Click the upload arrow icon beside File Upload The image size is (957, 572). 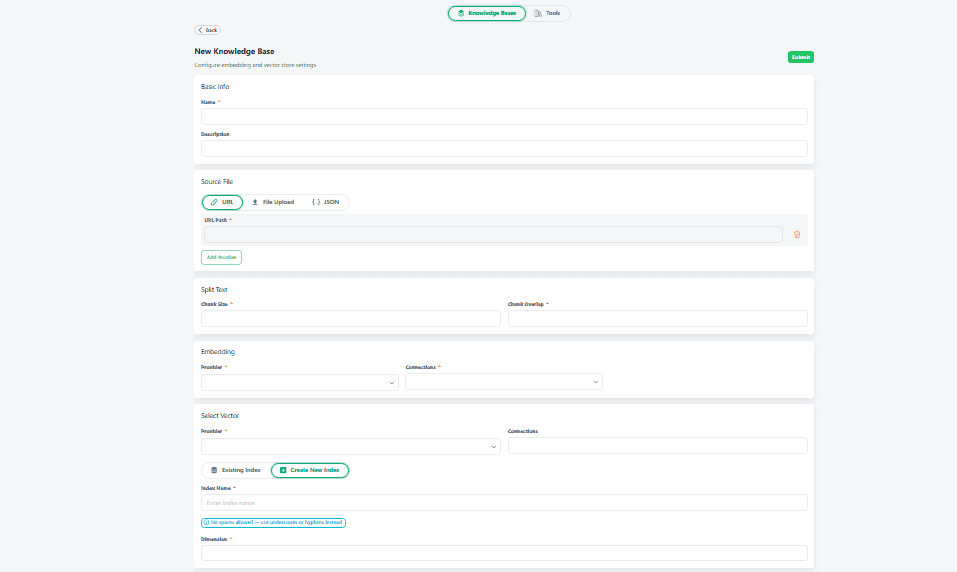[255, 202]
